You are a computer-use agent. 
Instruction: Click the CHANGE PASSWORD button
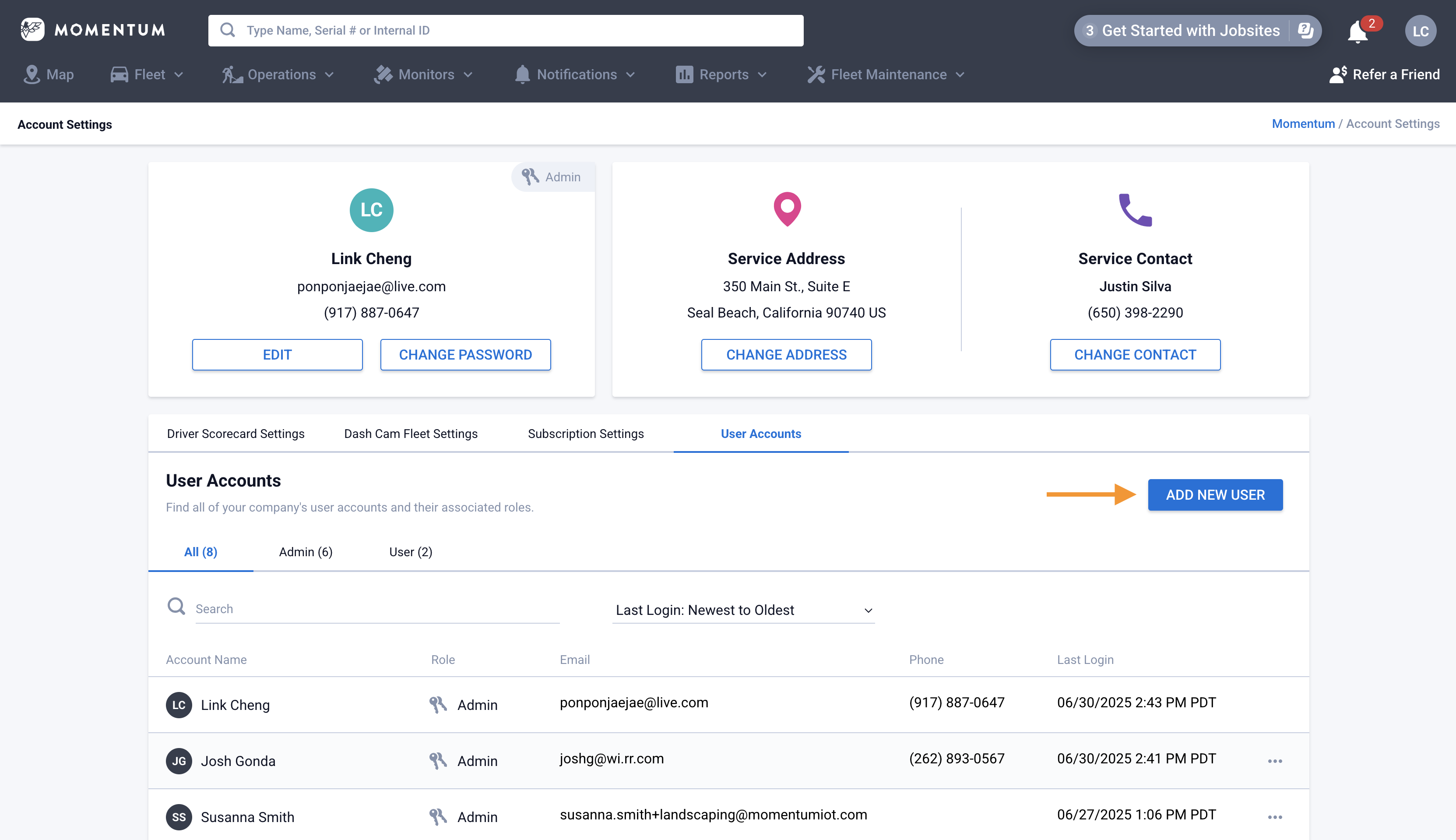click(465, 355)
